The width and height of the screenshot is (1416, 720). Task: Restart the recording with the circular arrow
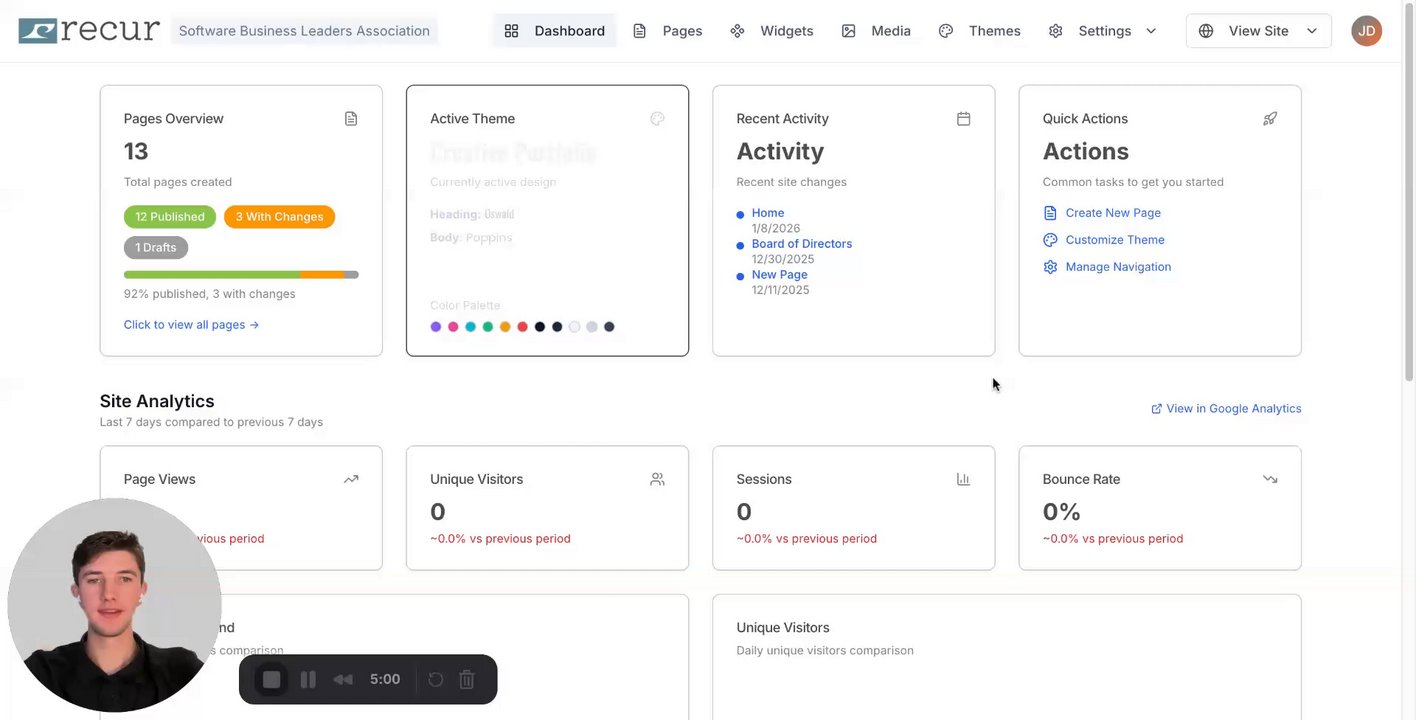(436, 680)
